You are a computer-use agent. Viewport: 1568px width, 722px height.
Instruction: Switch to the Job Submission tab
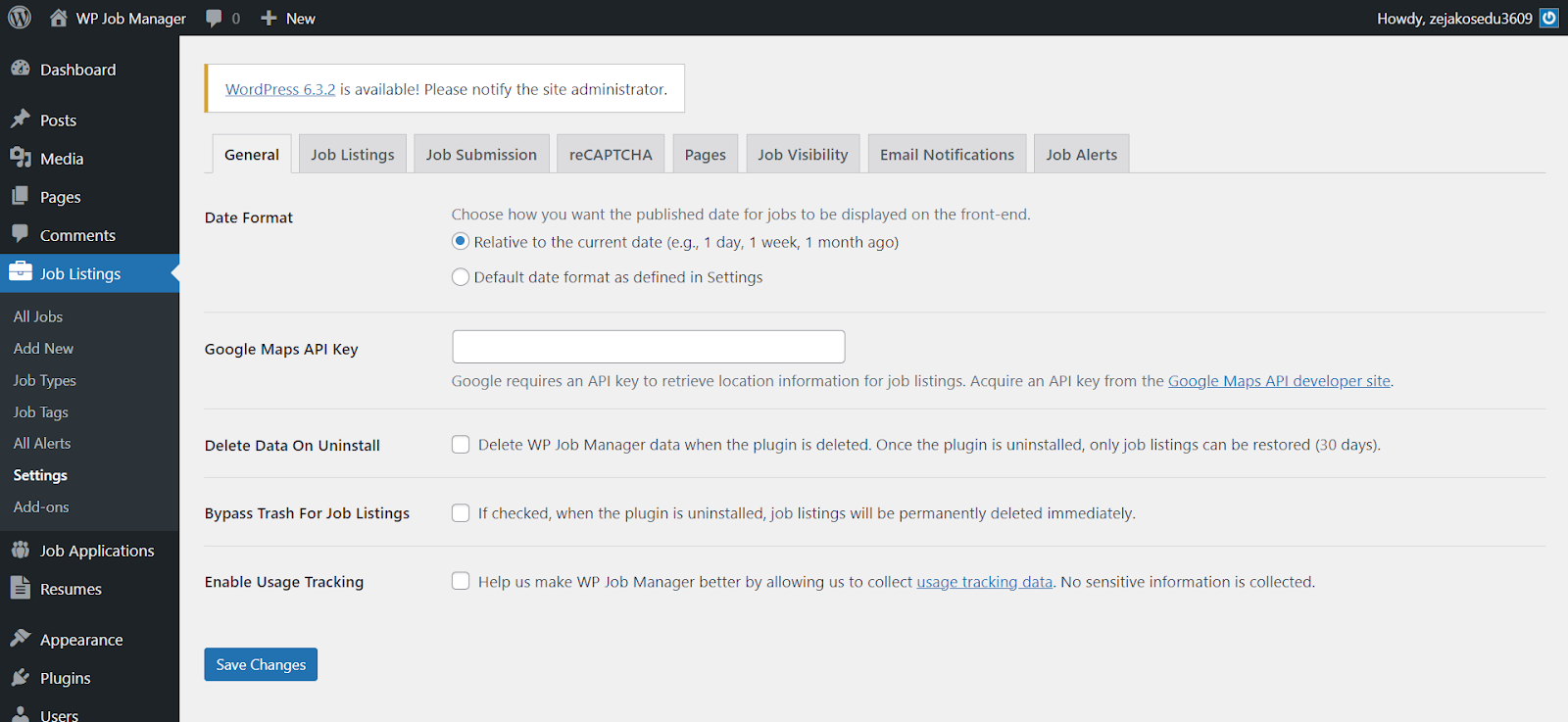click(x=481, y=155)
